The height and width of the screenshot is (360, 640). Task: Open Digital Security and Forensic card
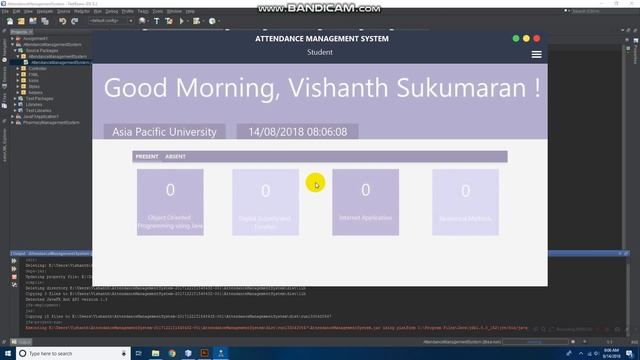coord(265,202)
